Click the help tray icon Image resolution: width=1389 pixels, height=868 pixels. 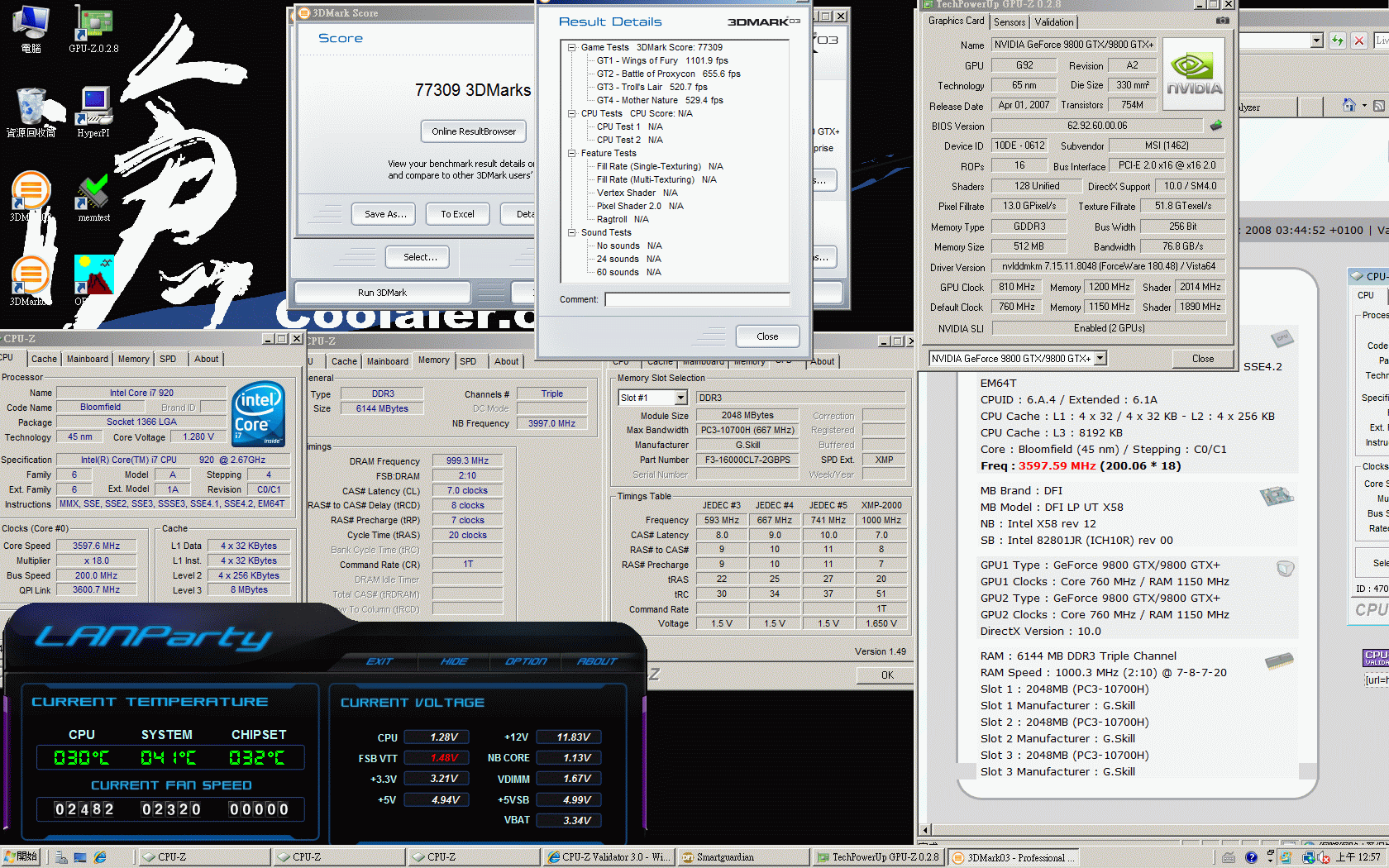[1251, 857]
